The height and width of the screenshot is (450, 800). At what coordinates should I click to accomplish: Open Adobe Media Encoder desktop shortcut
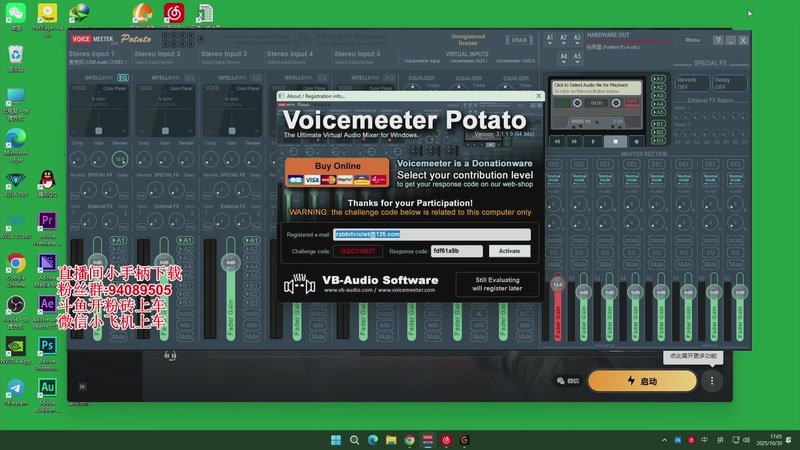(x=47, y=270)
